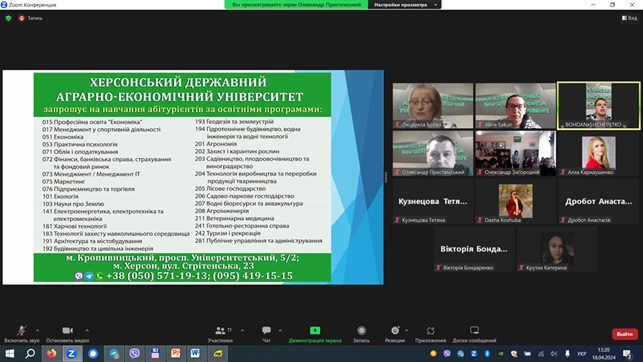The image size is (643, 362).
Task: Click the divider handle between slide and gallery
Action: [386, 177]
